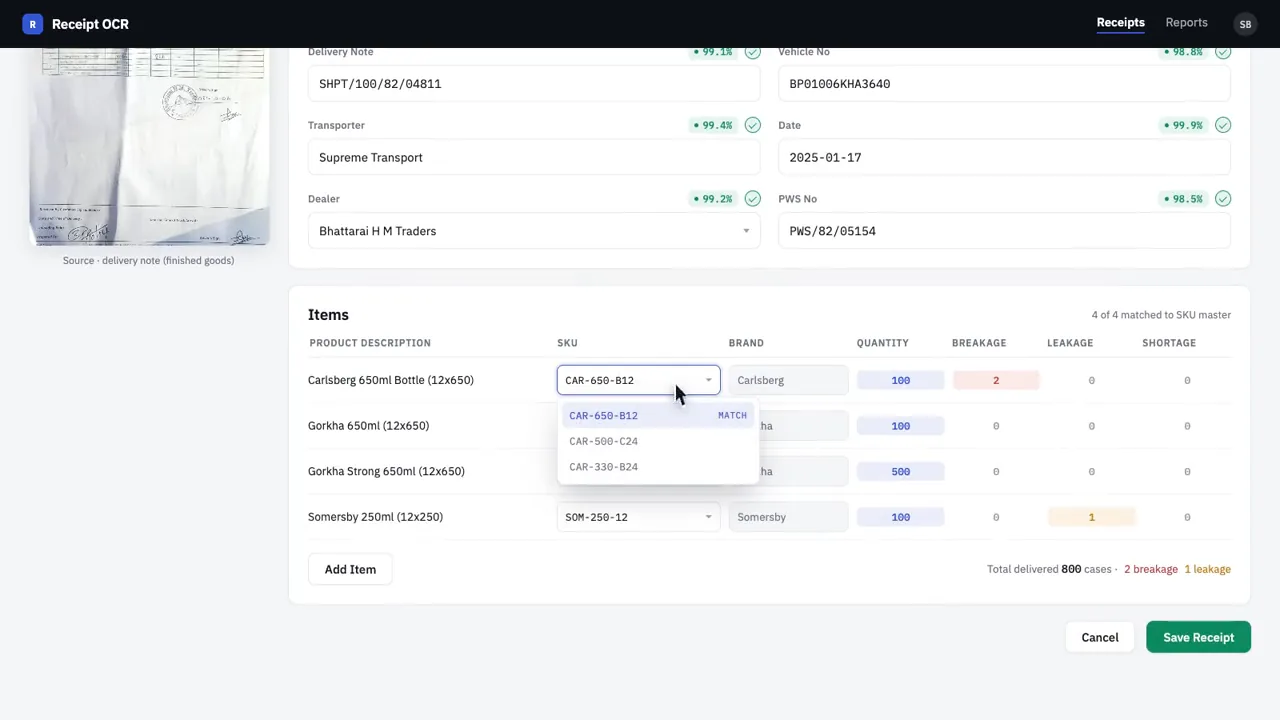Click the BREAKAGE column header
Image resolution: width=1280 pixels, height=720 pixels.
click(x=979, y=343)
